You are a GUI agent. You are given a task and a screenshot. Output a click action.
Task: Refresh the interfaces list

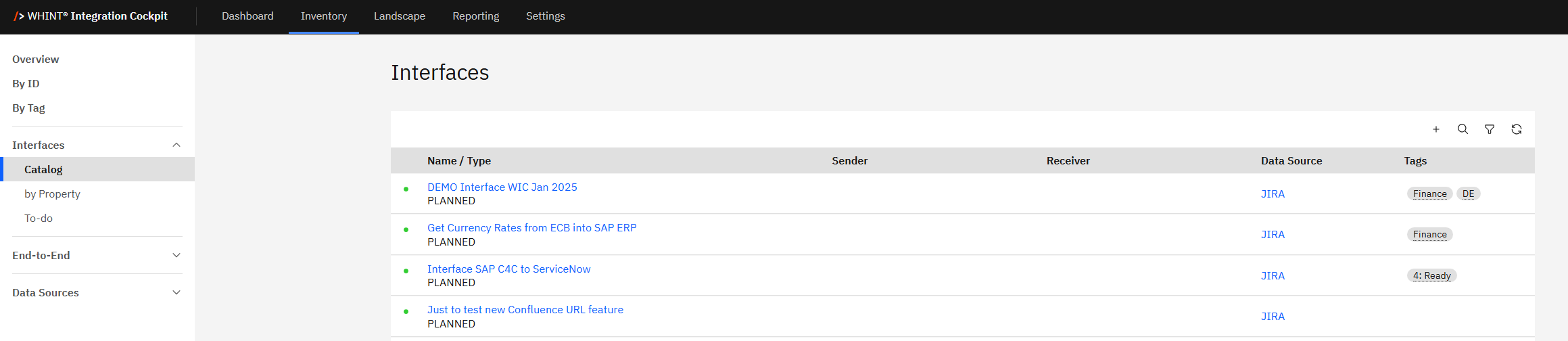pyautogui.click(x=1517, y=129)
